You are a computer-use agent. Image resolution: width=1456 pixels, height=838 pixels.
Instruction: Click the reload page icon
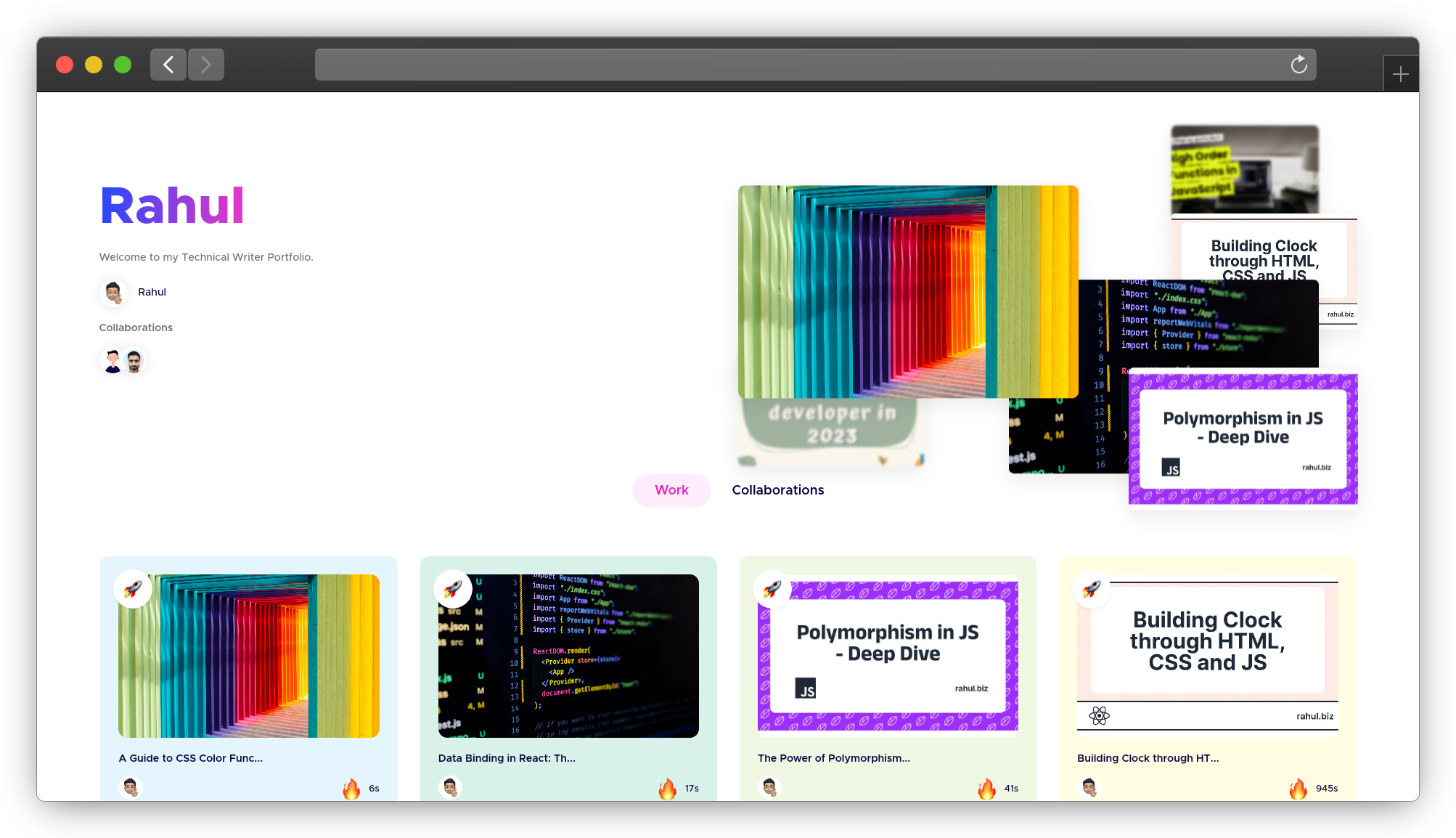click(x=1298, y=65)
